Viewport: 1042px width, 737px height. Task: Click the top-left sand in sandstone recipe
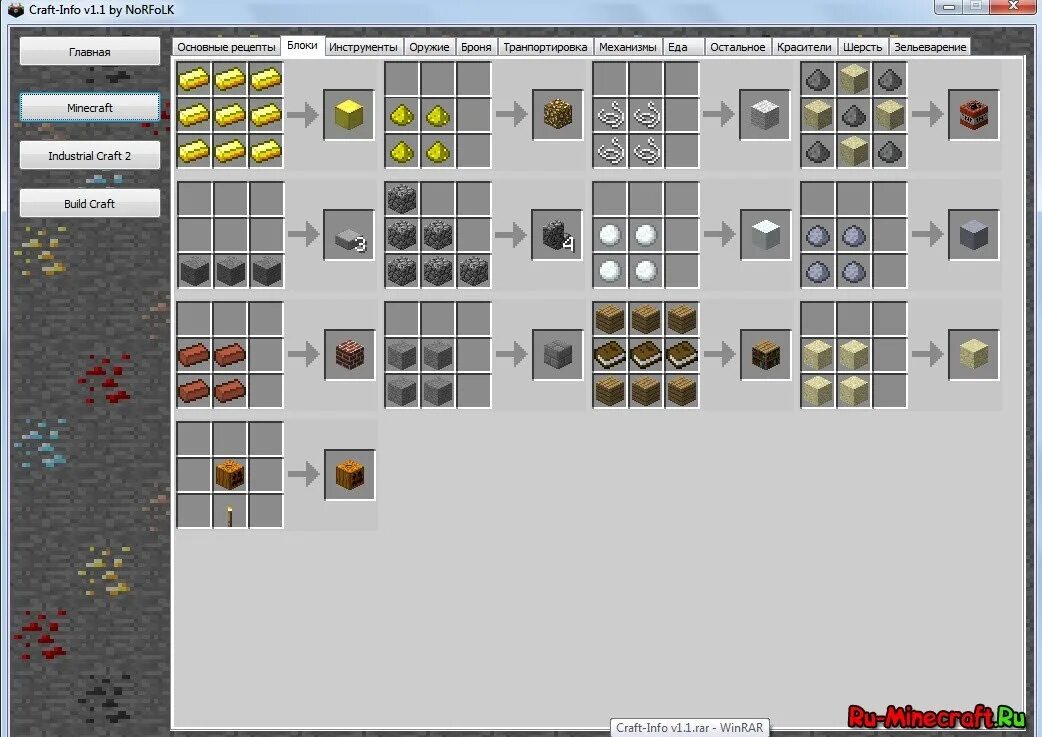click(818, 355)
